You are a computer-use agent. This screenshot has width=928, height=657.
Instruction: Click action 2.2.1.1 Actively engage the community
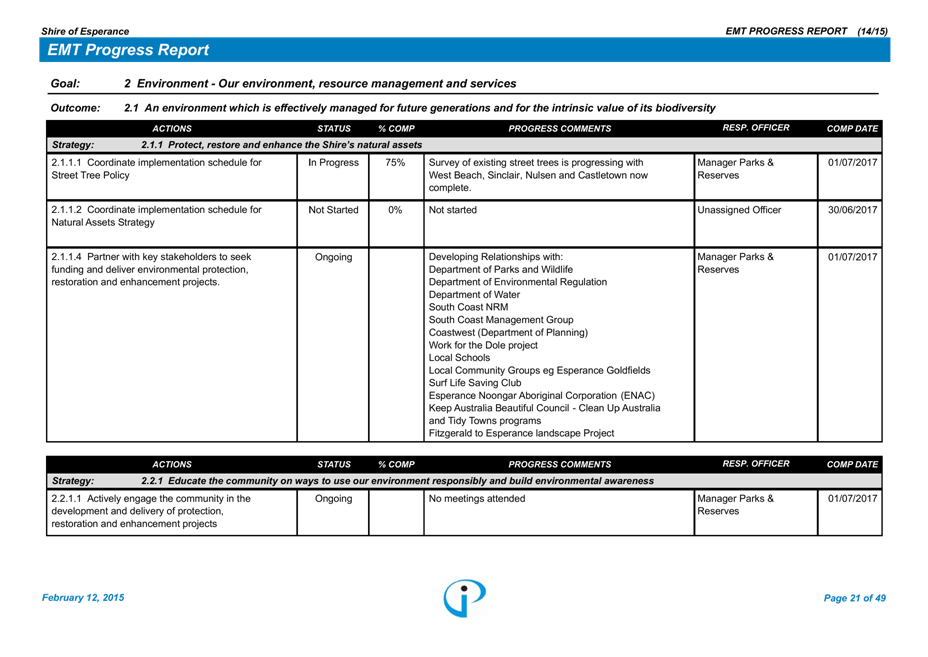coord(150,511)
